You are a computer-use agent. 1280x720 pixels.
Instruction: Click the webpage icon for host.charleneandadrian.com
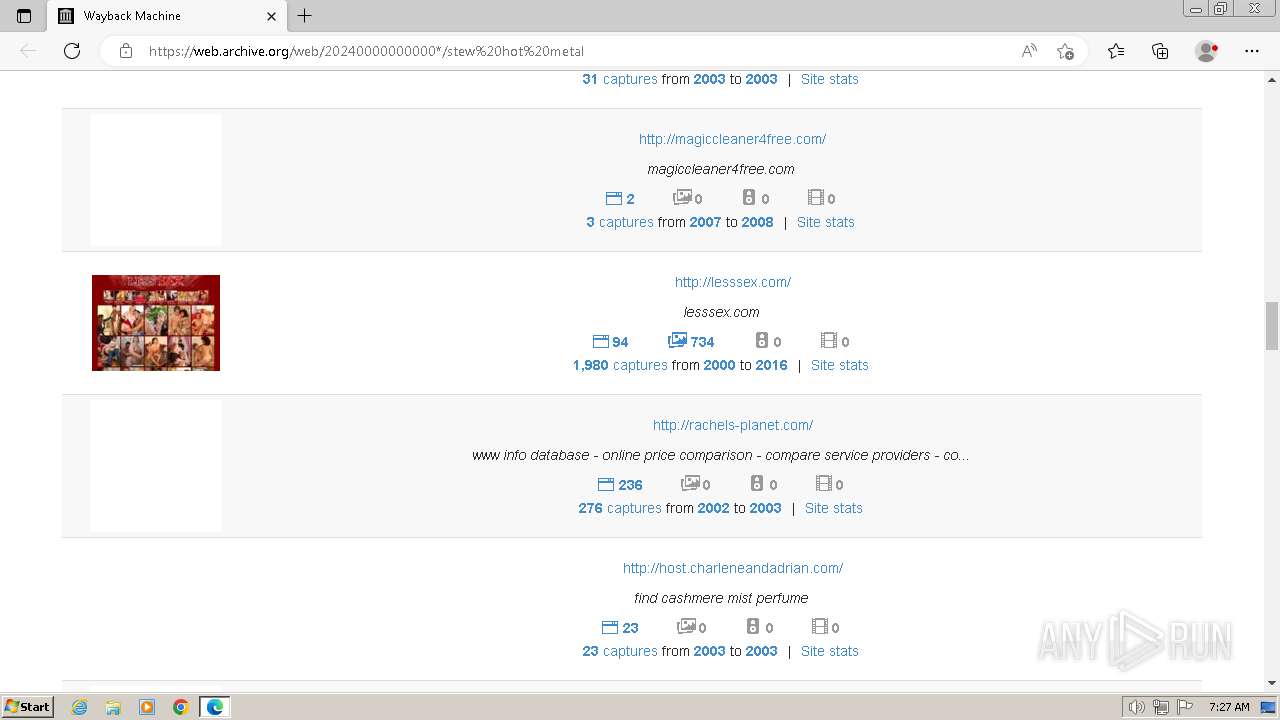tap(610, 627)
